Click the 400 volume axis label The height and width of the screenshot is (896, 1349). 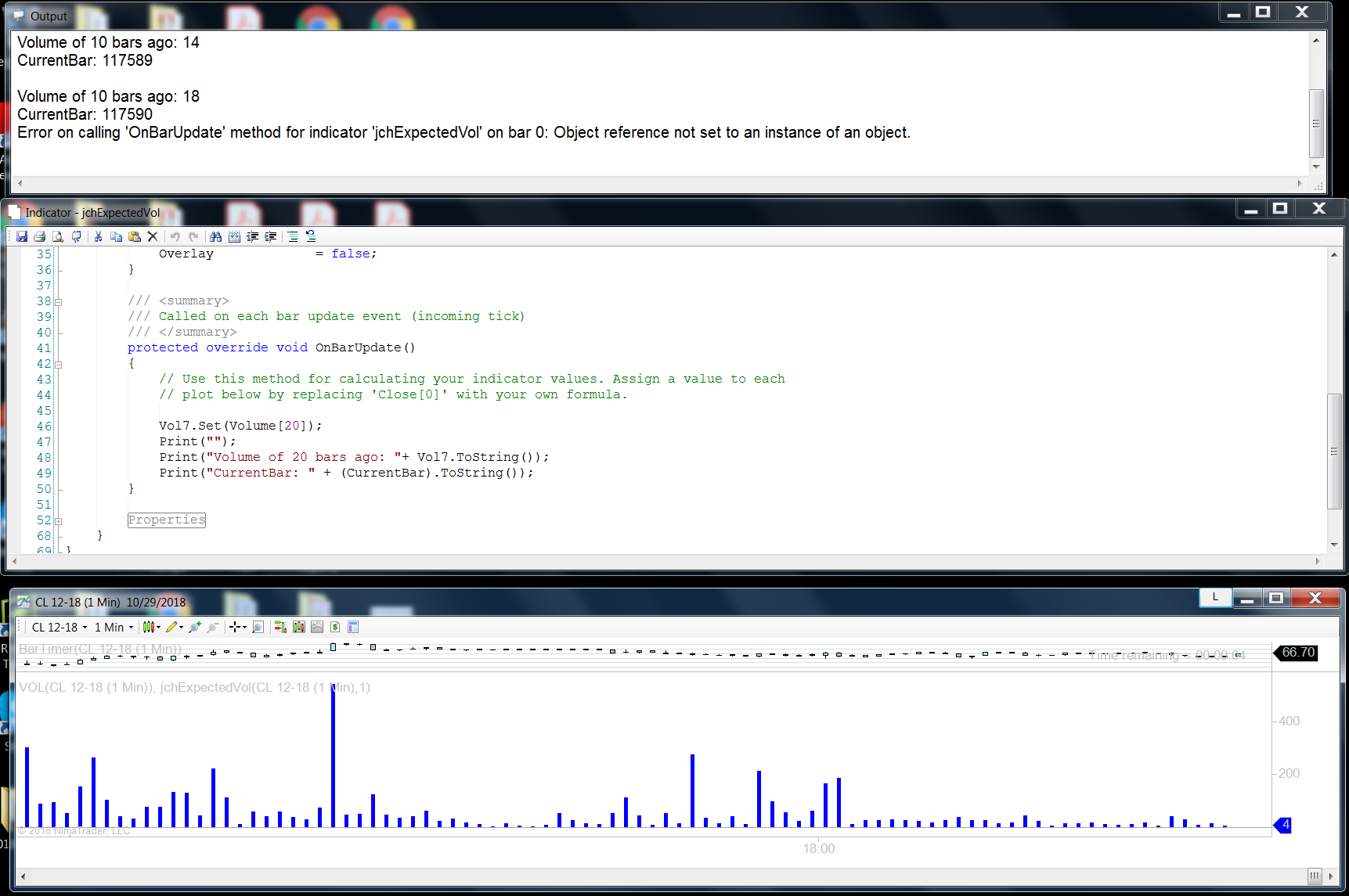pyautogui.click(x=1289, y=721)
